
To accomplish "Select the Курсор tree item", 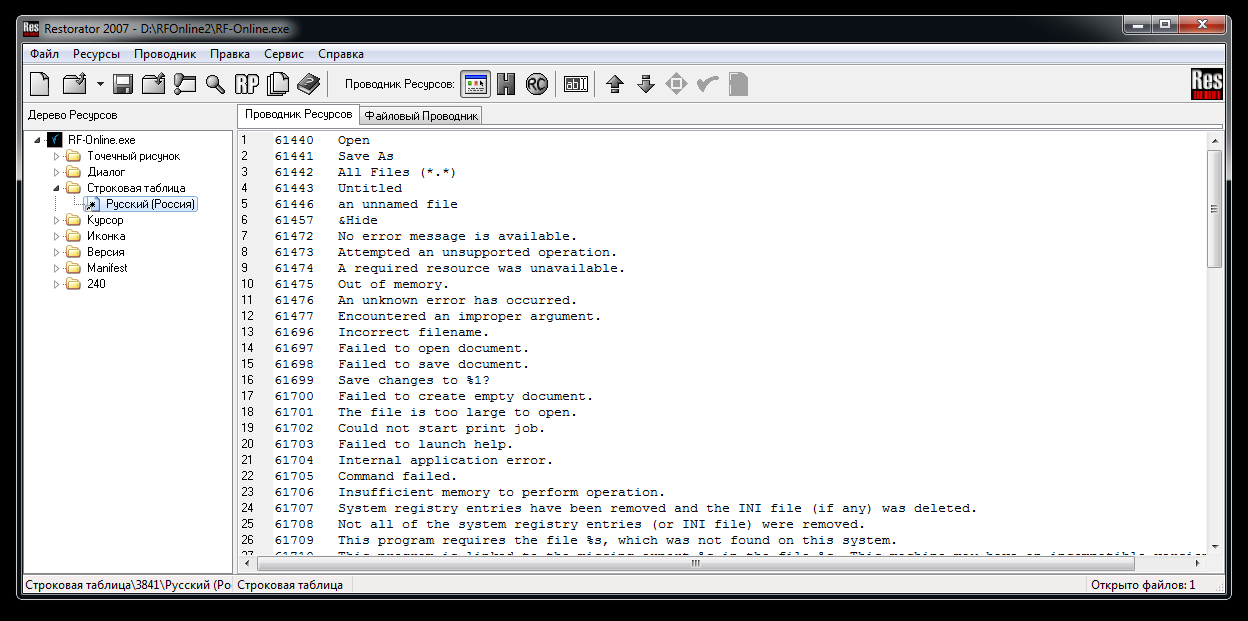I will (x=105, y=220).
